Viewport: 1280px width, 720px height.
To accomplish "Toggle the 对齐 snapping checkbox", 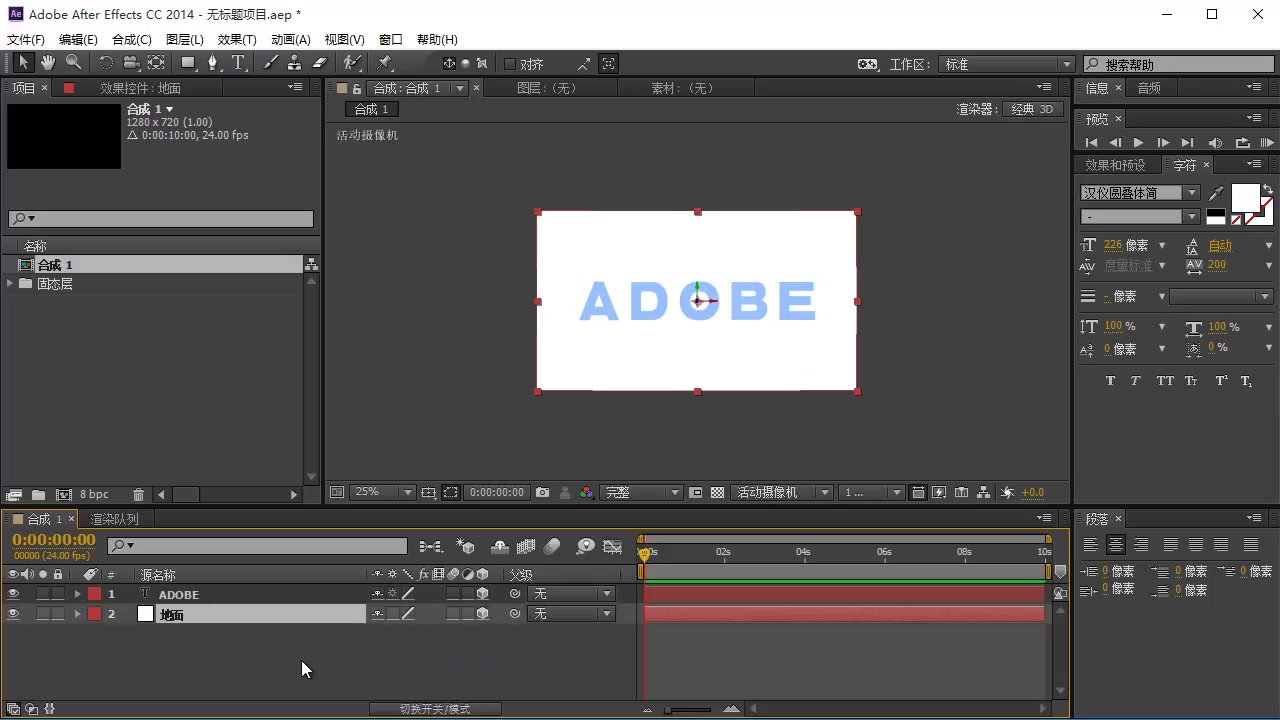I will pyautogui.click(x=510, y=64).
